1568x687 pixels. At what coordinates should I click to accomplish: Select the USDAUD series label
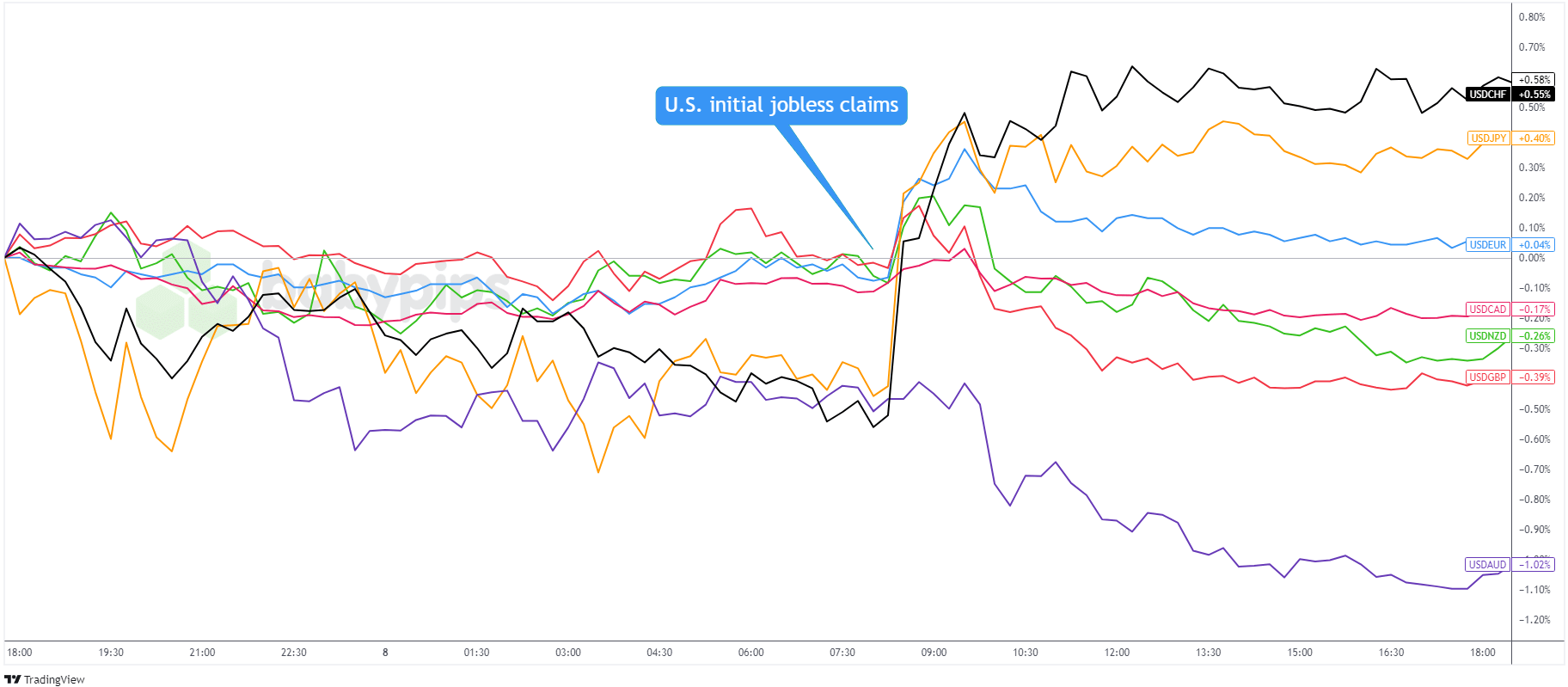point(1487,565)
